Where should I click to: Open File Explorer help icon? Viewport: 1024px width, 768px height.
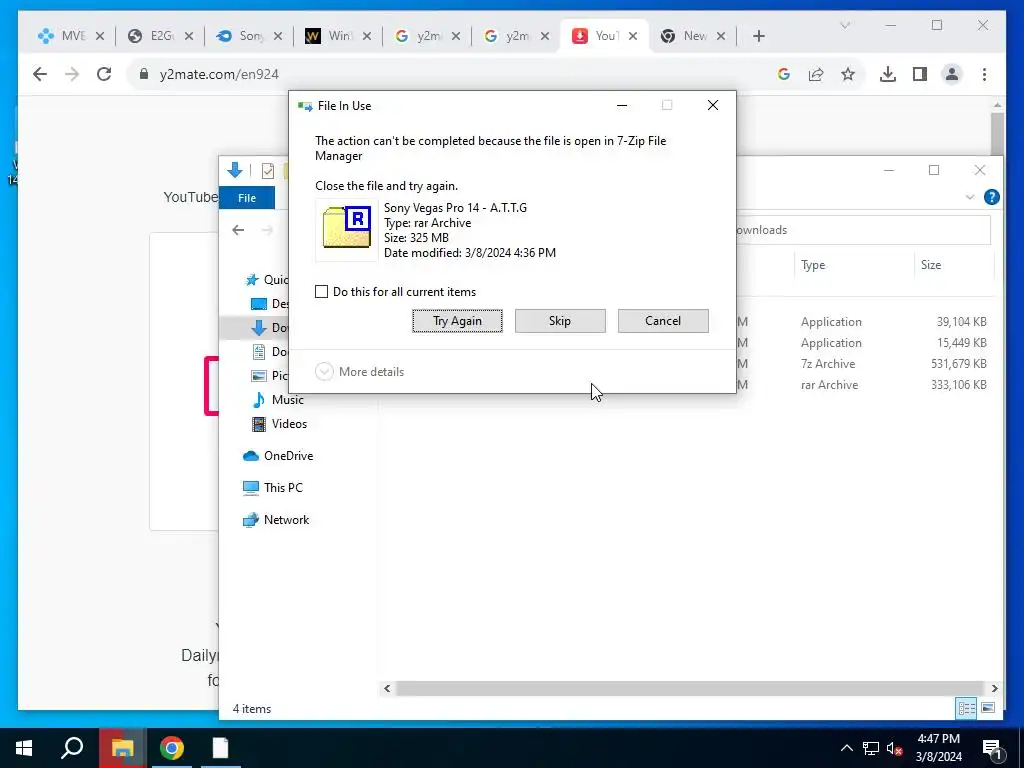click(x=991, y=197)
